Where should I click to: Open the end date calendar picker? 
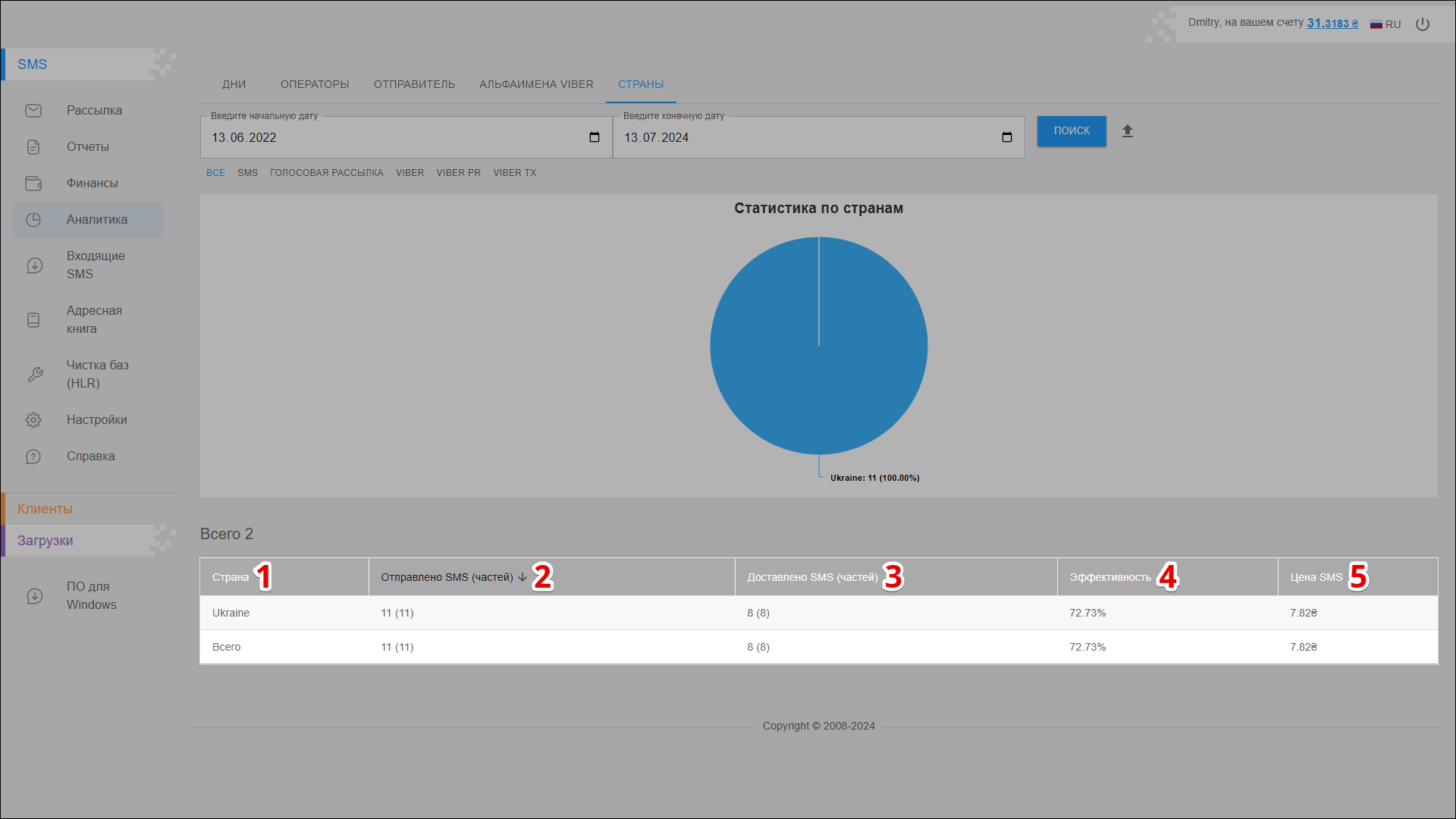coord(1007,137)
